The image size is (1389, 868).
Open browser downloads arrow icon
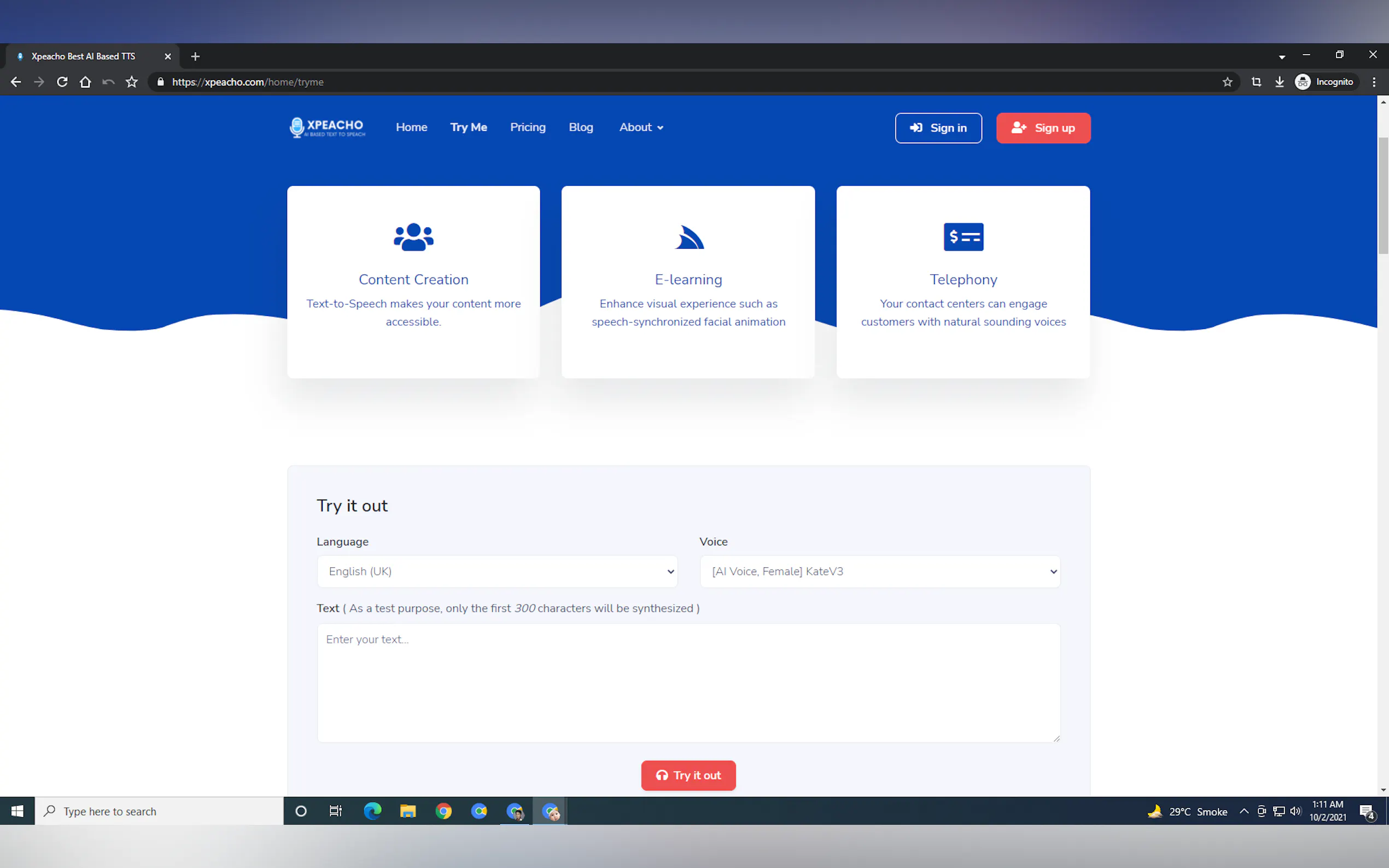1279,82
